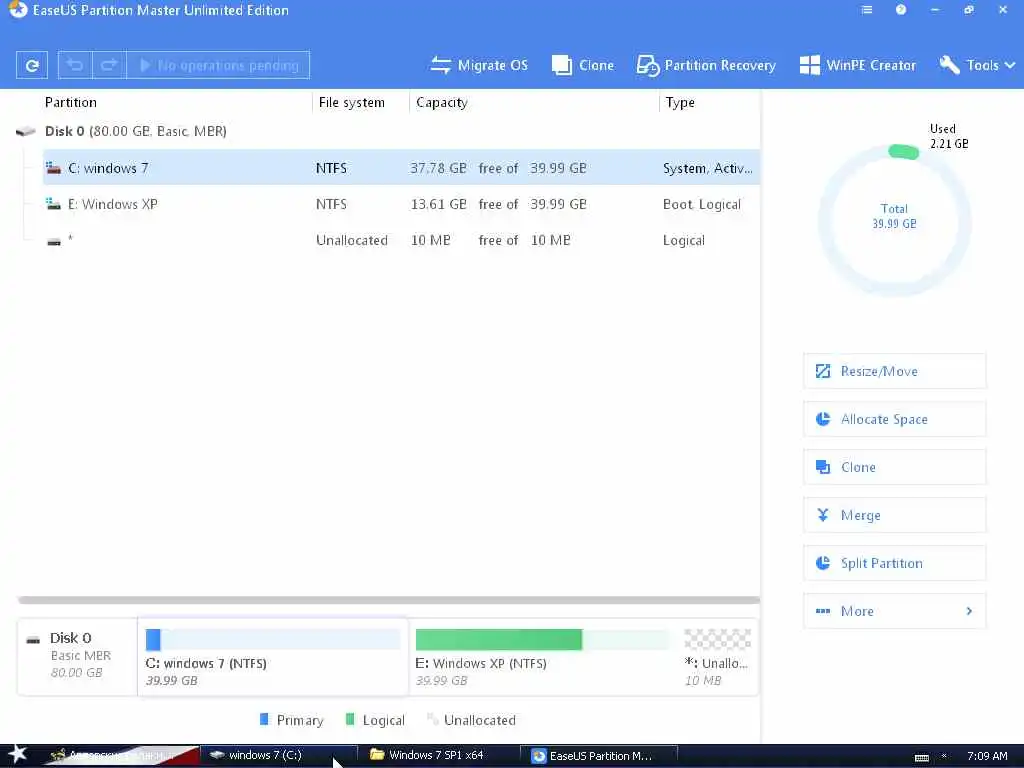Launch Partition Recovery
Screen dimensions: 1024x768
pos(706,65)
